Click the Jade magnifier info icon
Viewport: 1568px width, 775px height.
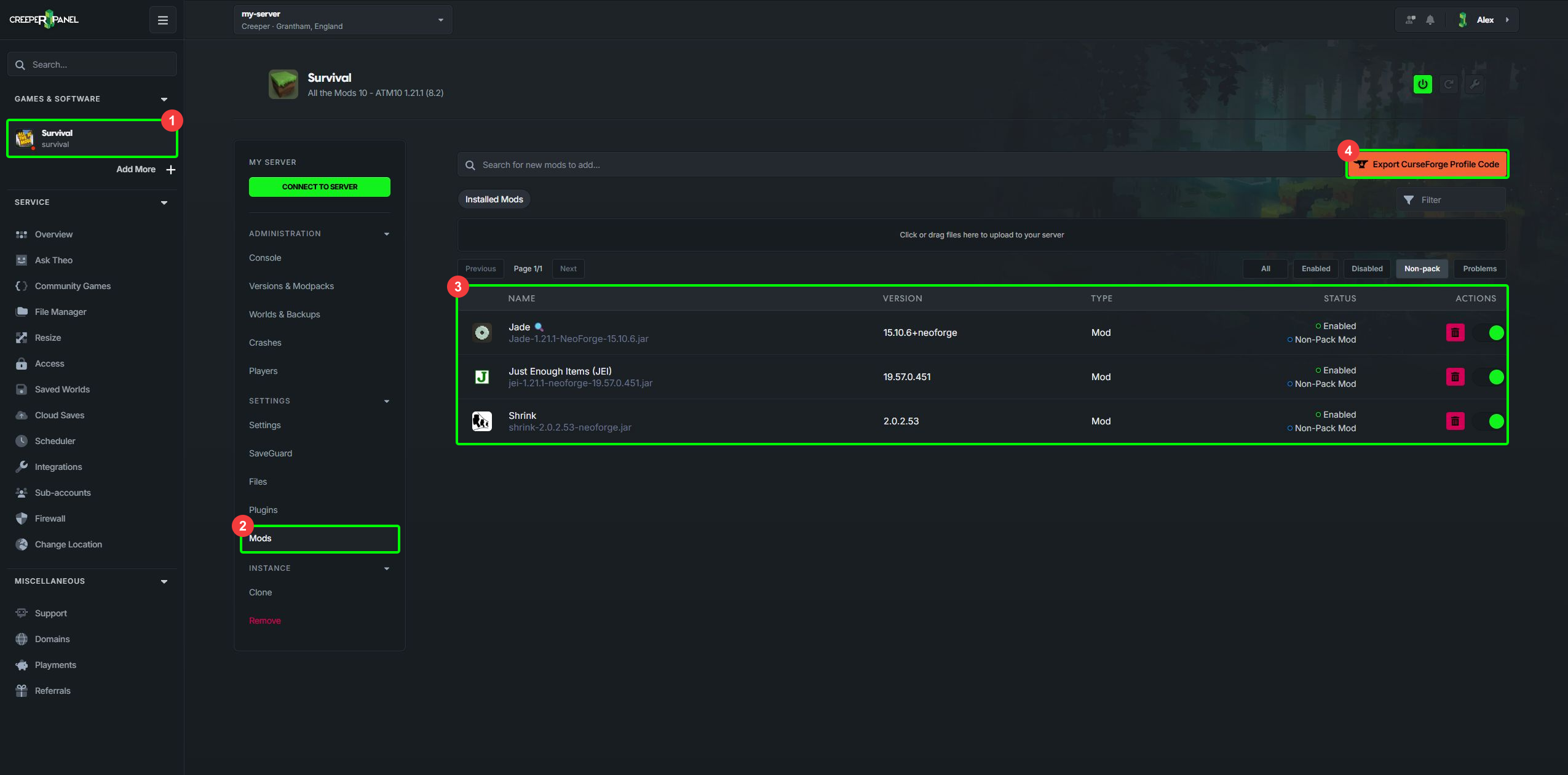point(539,327)
